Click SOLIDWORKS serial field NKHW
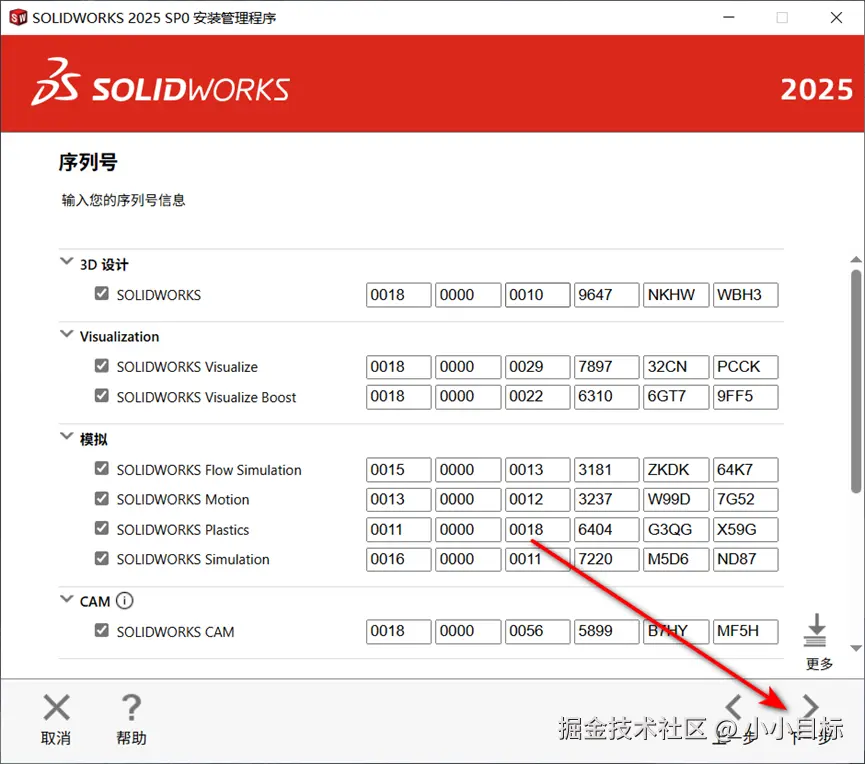Viewport: 865px width, 764px height. (x=676, y=295)
